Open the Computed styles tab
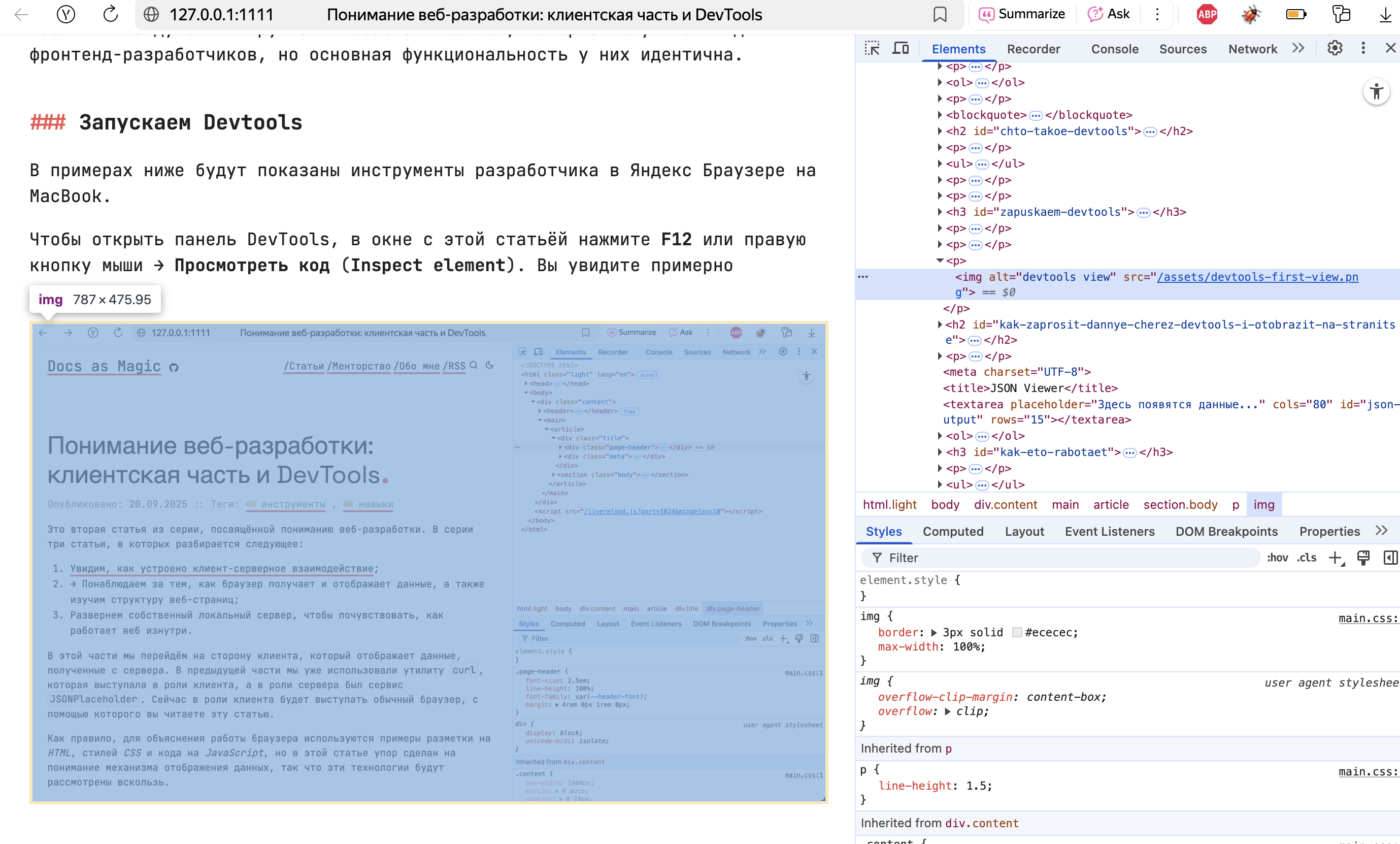Viewport: 1400px width, 844px height. [953, 531]
